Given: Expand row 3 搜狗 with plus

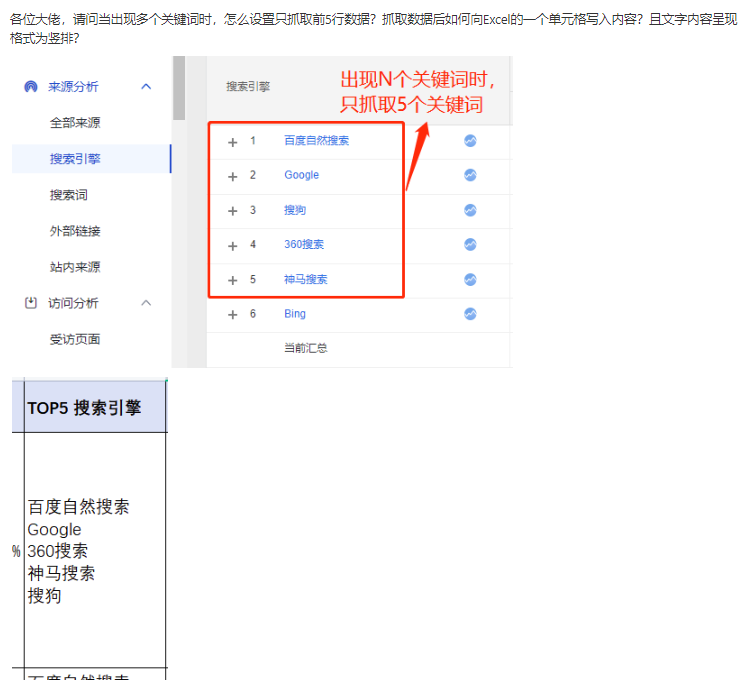Looking at the screenshot, I should [x=233, y=211].
